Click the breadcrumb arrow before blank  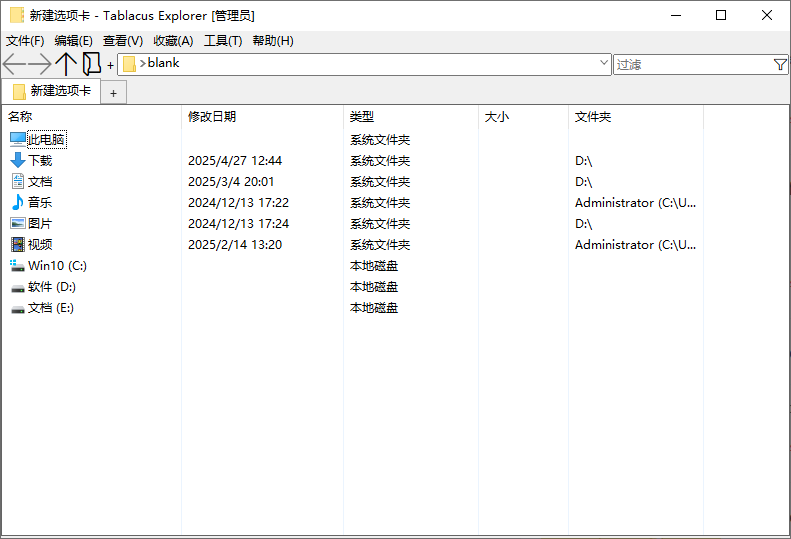click(143, 64)
